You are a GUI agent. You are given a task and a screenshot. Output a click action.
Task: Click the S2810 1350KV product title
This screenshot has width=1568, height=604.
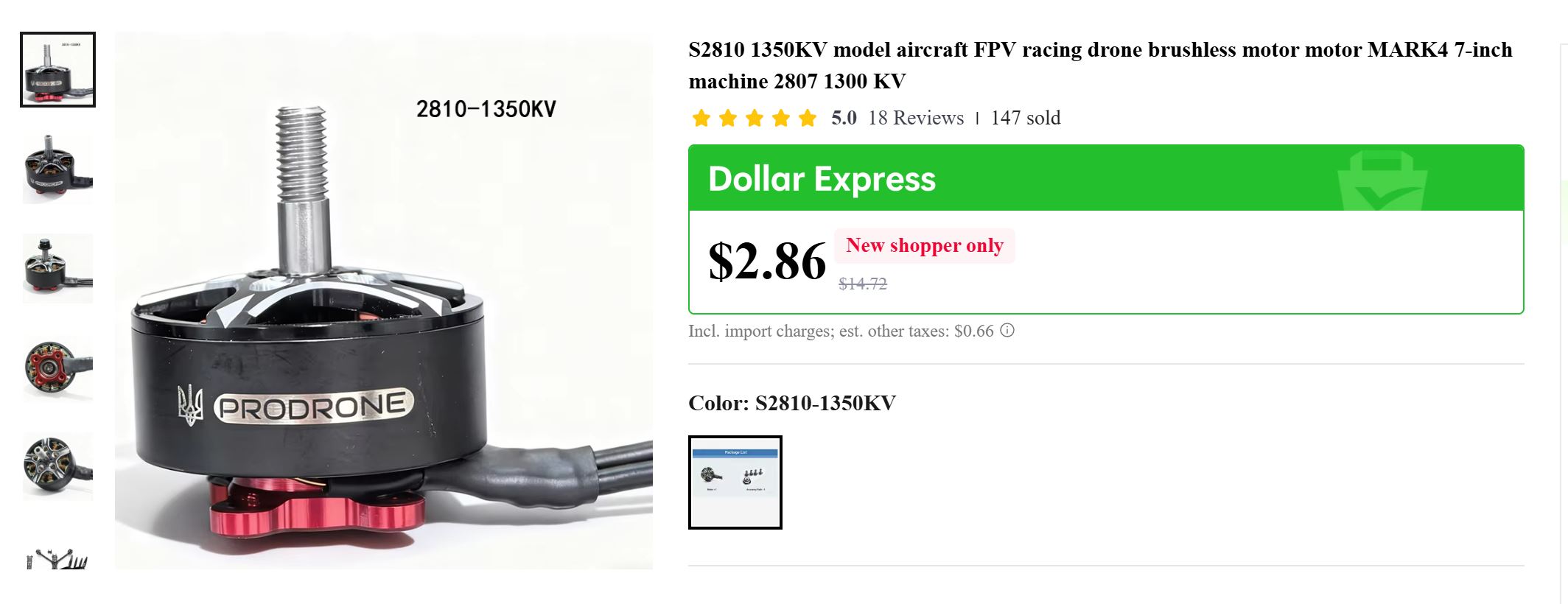(1100, 66)
